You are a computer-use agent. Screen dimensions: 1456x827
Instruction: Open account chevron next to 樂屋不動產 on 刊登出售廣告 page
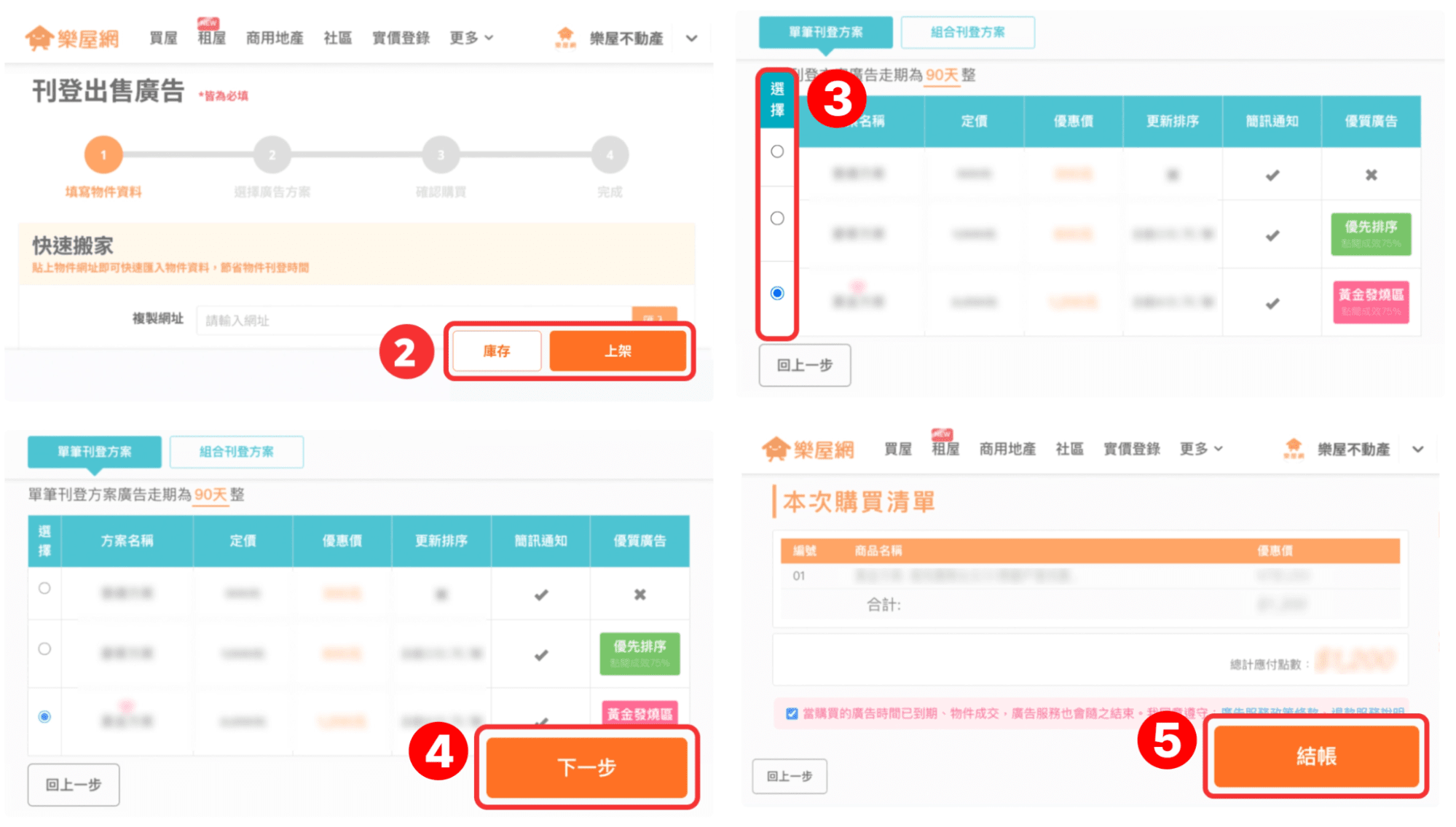[691, 38]
